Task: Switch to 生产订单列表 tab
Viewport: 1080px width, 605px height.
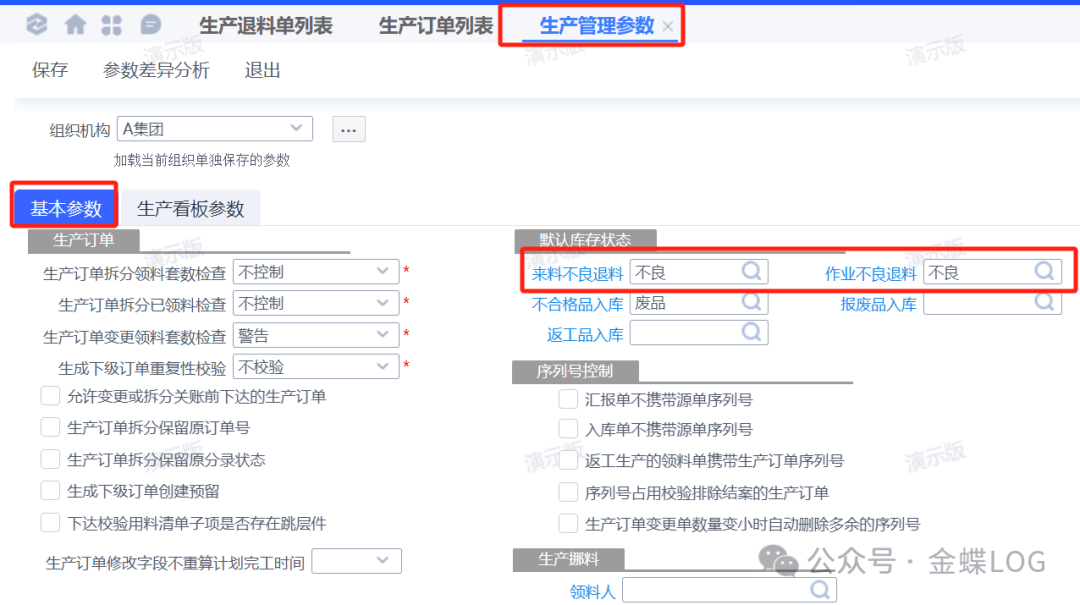Action: pyautogui.click(x=436, y=26)
